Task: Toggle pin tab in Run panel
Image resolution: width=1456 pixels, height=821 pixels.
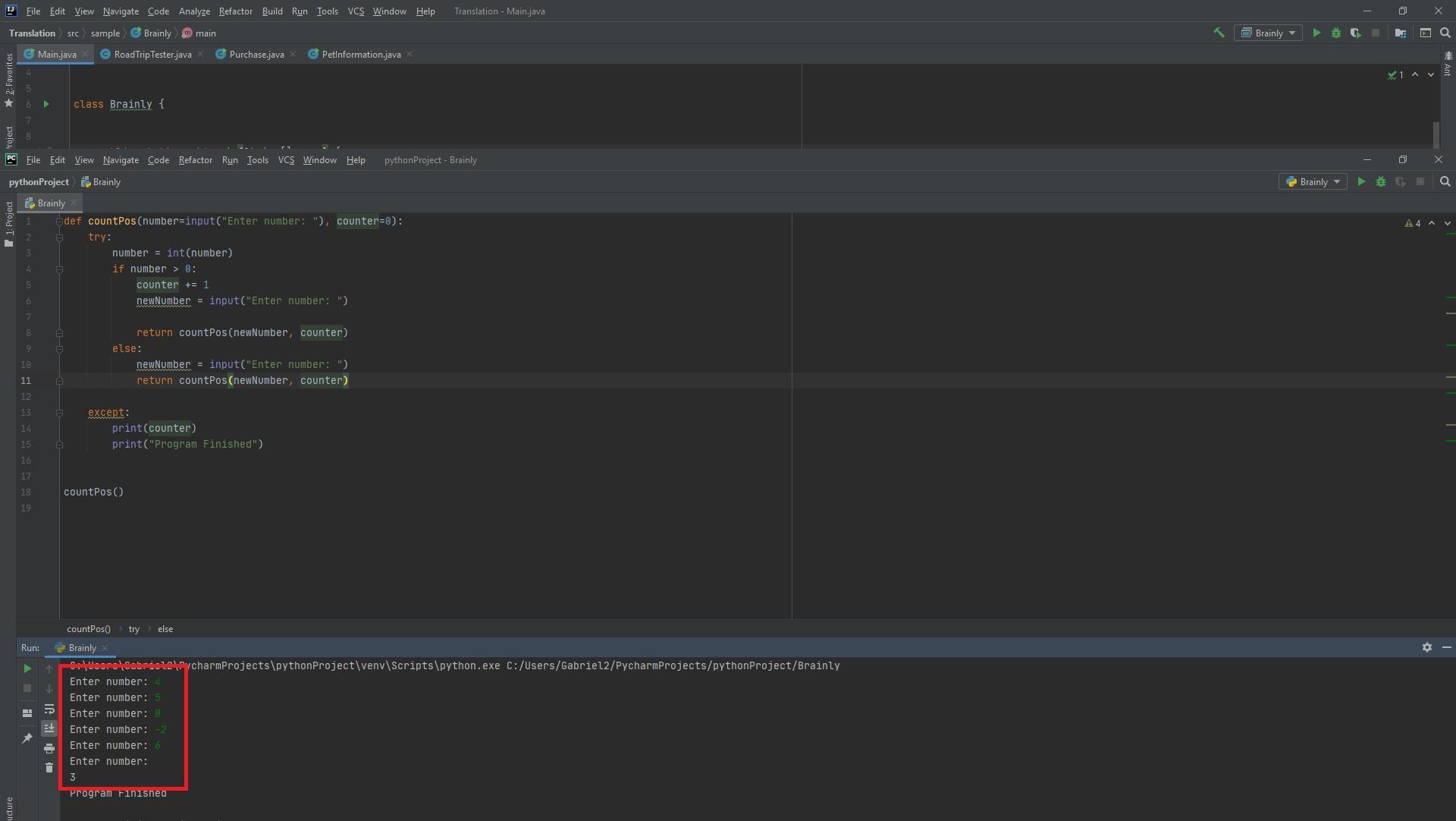Action: click(27, 738)
